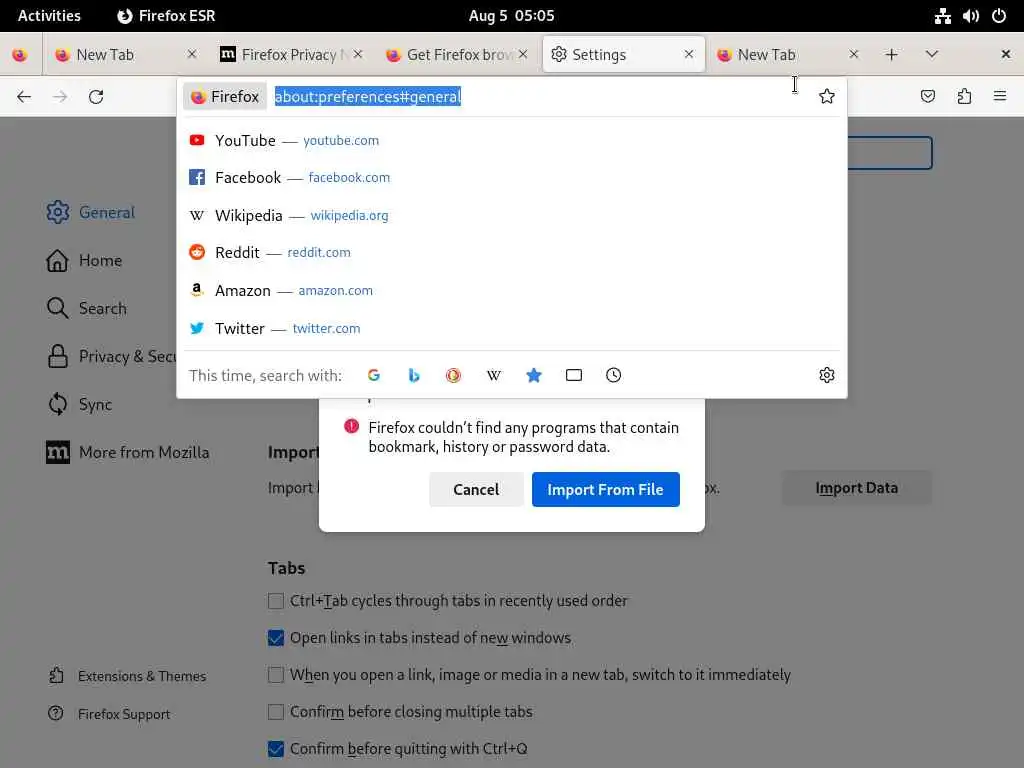Viewport: 1024px width, 768px height.
Task: Click the address bar URL text
Action: click(x=368, y=97)
